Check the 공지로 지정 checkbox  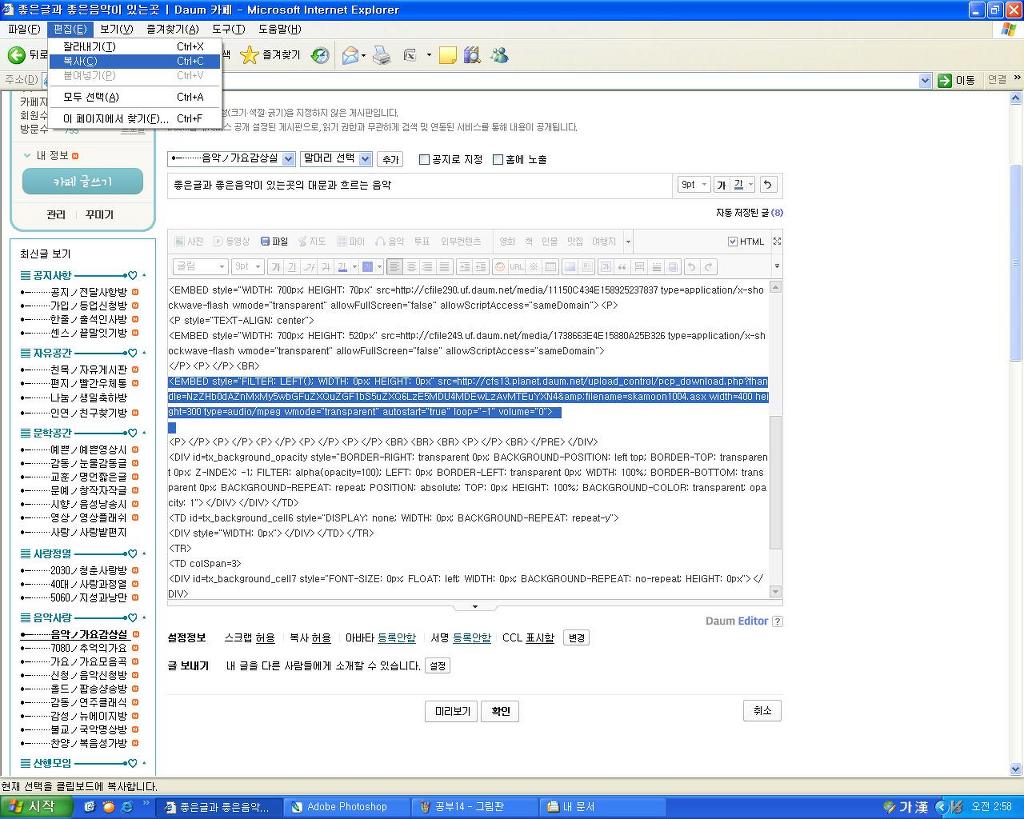424,159
